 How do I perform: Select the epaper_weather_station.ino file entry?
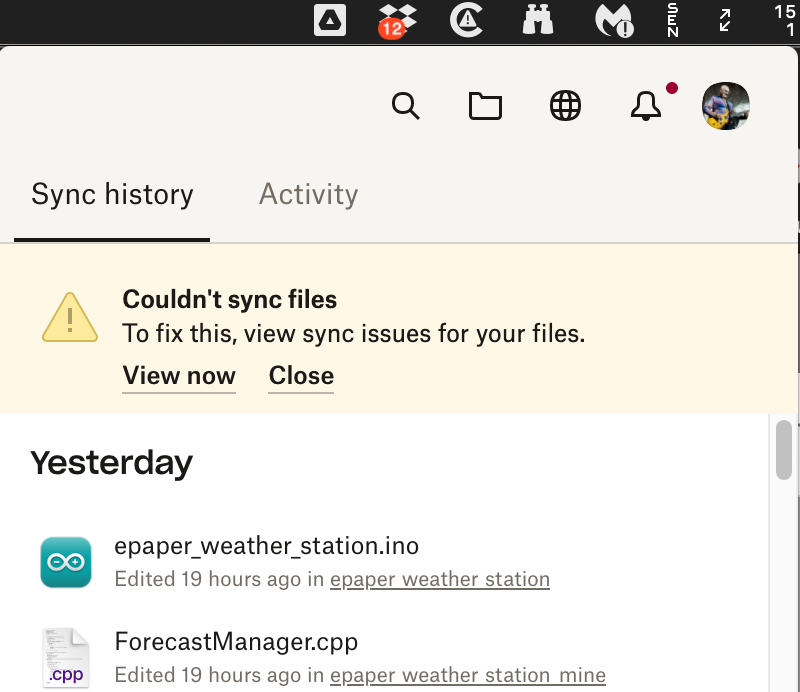[x=266, y=546]
